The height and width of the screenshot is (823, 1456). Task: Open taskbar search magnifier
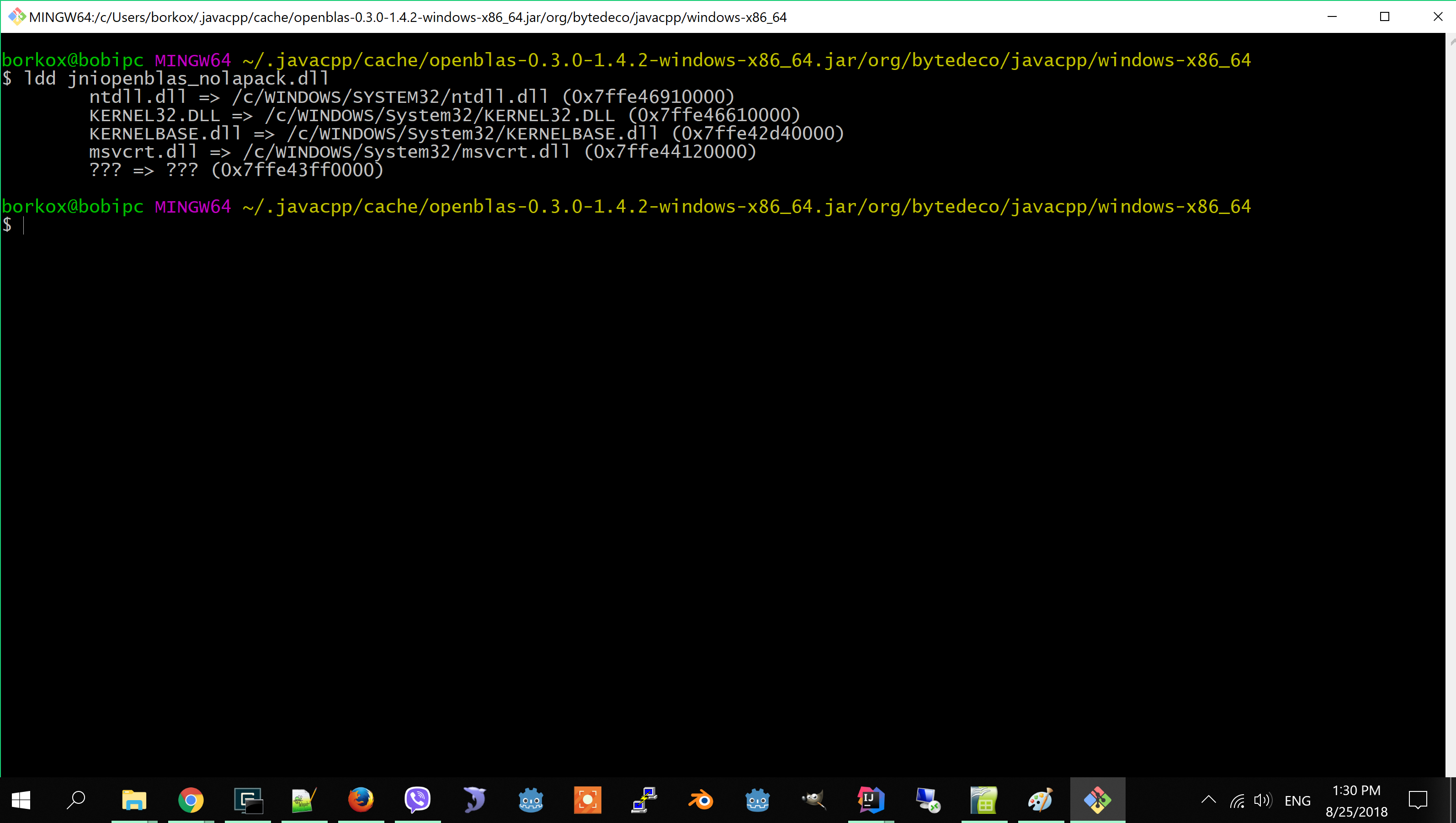pos(76,800)
